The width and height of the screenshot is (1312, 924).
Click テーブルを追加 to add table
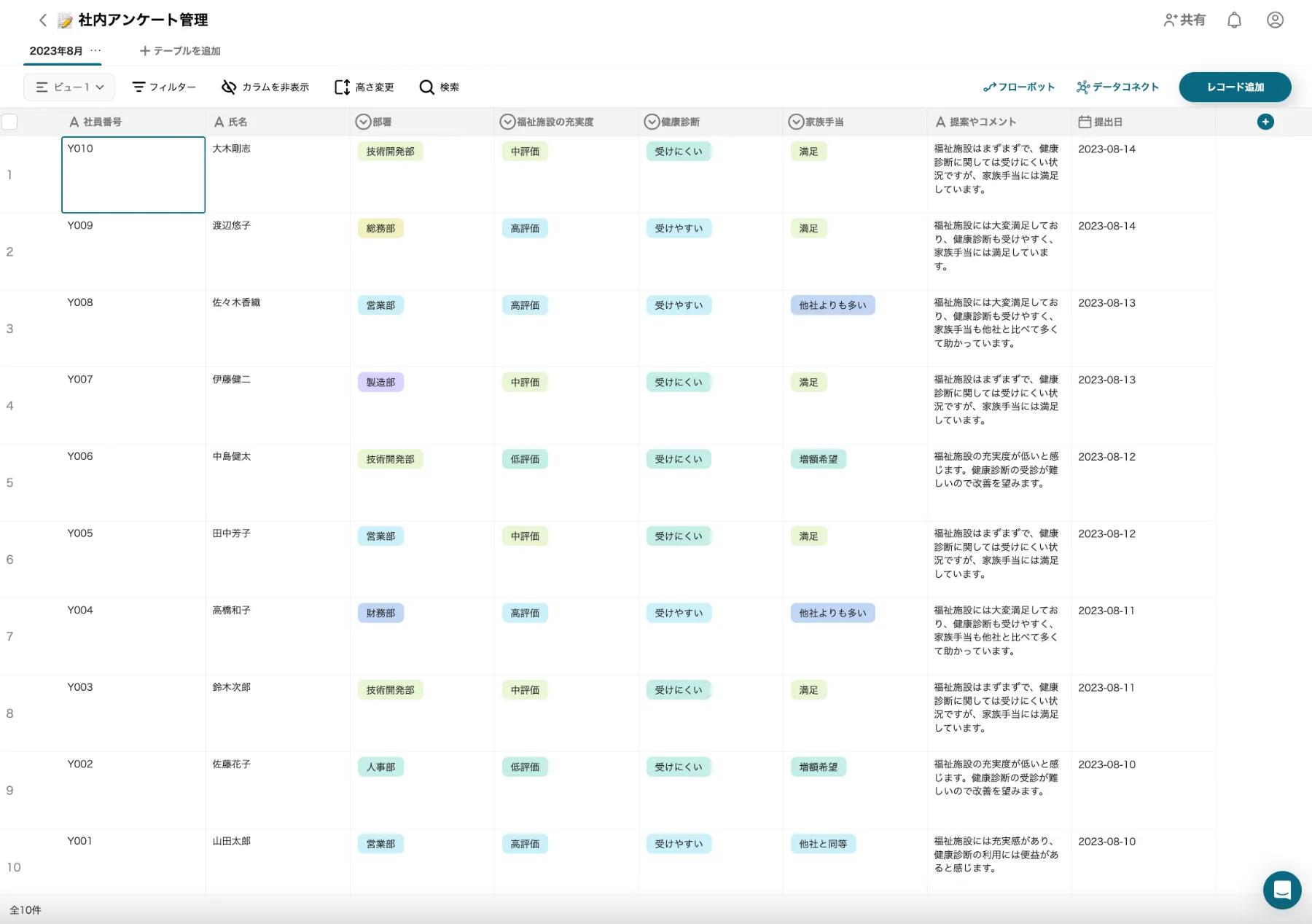point(180,51)
